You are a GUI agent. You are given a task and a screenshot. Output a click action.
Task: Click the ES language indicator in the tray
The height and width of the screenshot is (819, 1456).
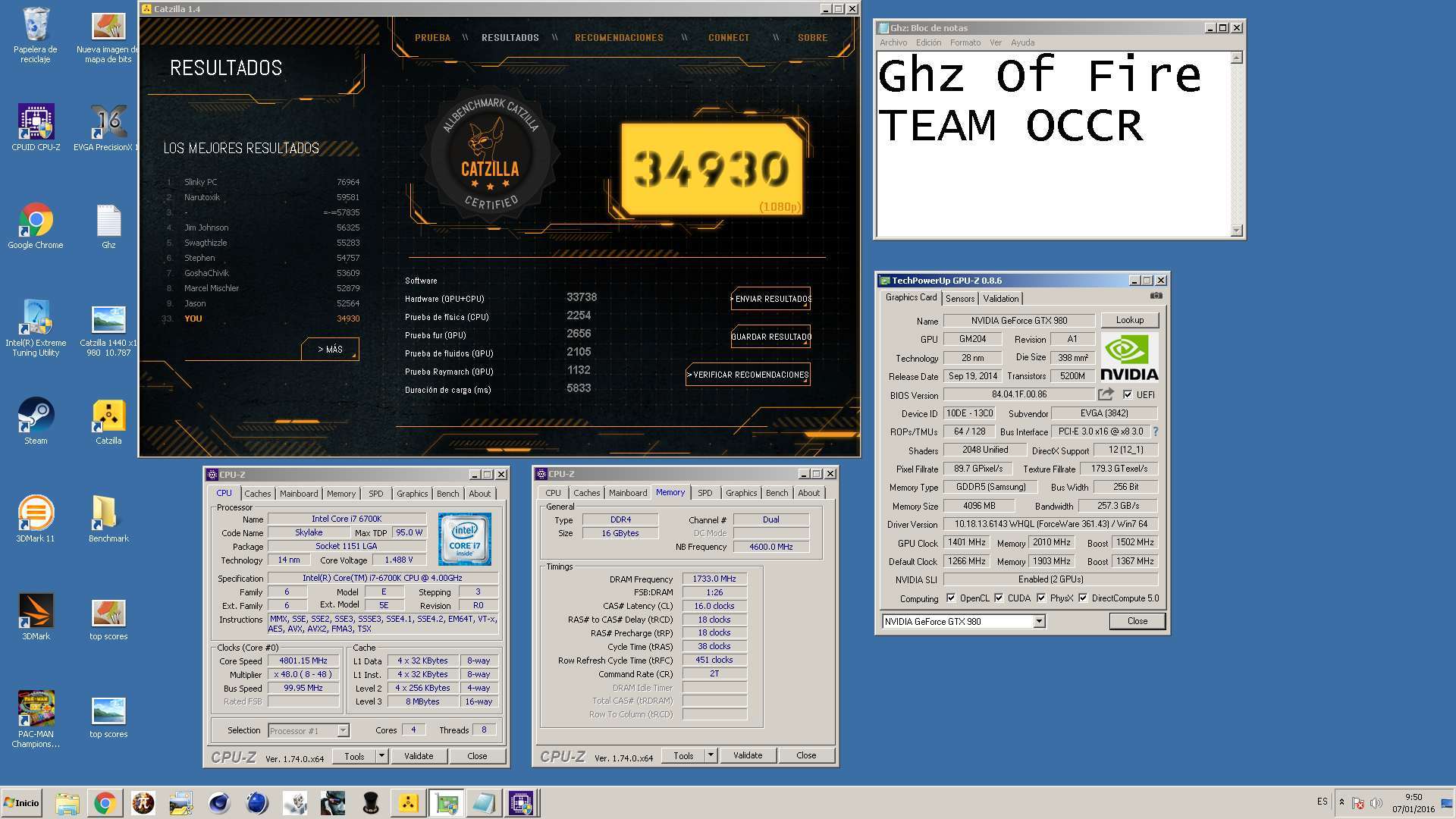click(1323, 802)
